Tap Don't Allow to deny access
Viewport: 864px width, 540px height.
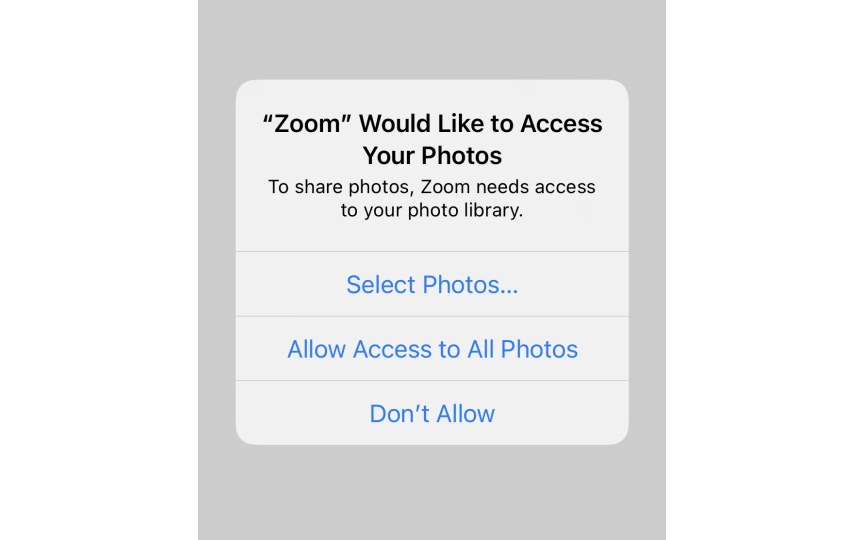tap(432, 413)
